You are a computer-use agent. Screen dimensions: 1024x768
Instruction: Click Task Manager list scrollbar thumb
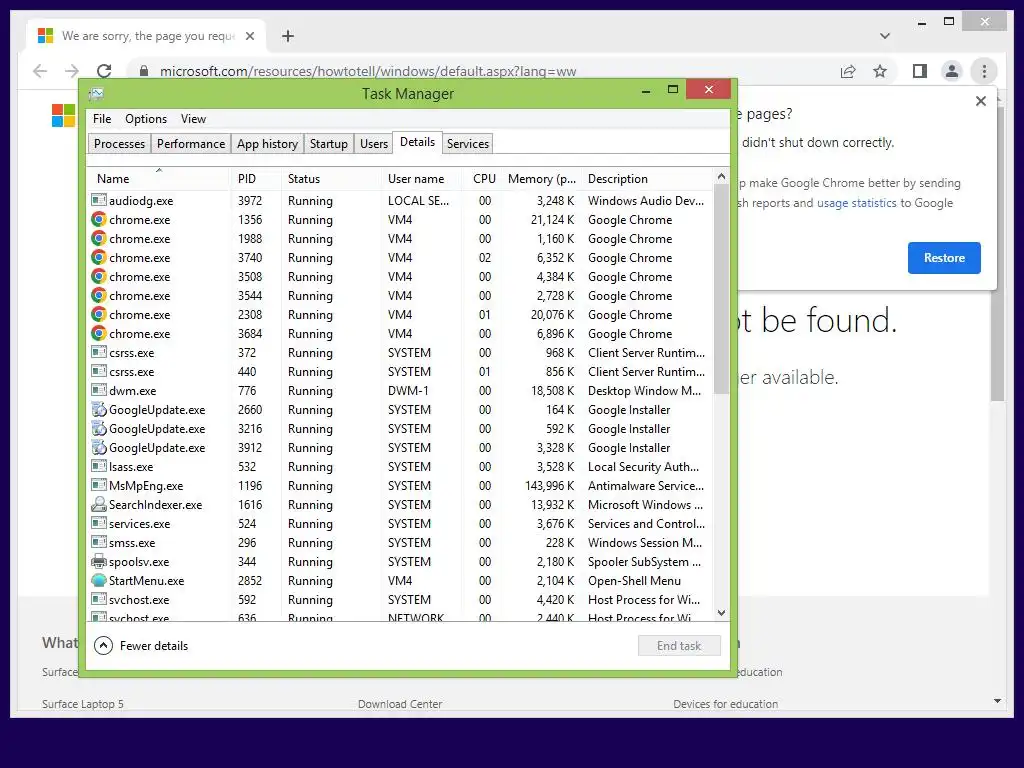click(721, 289)
